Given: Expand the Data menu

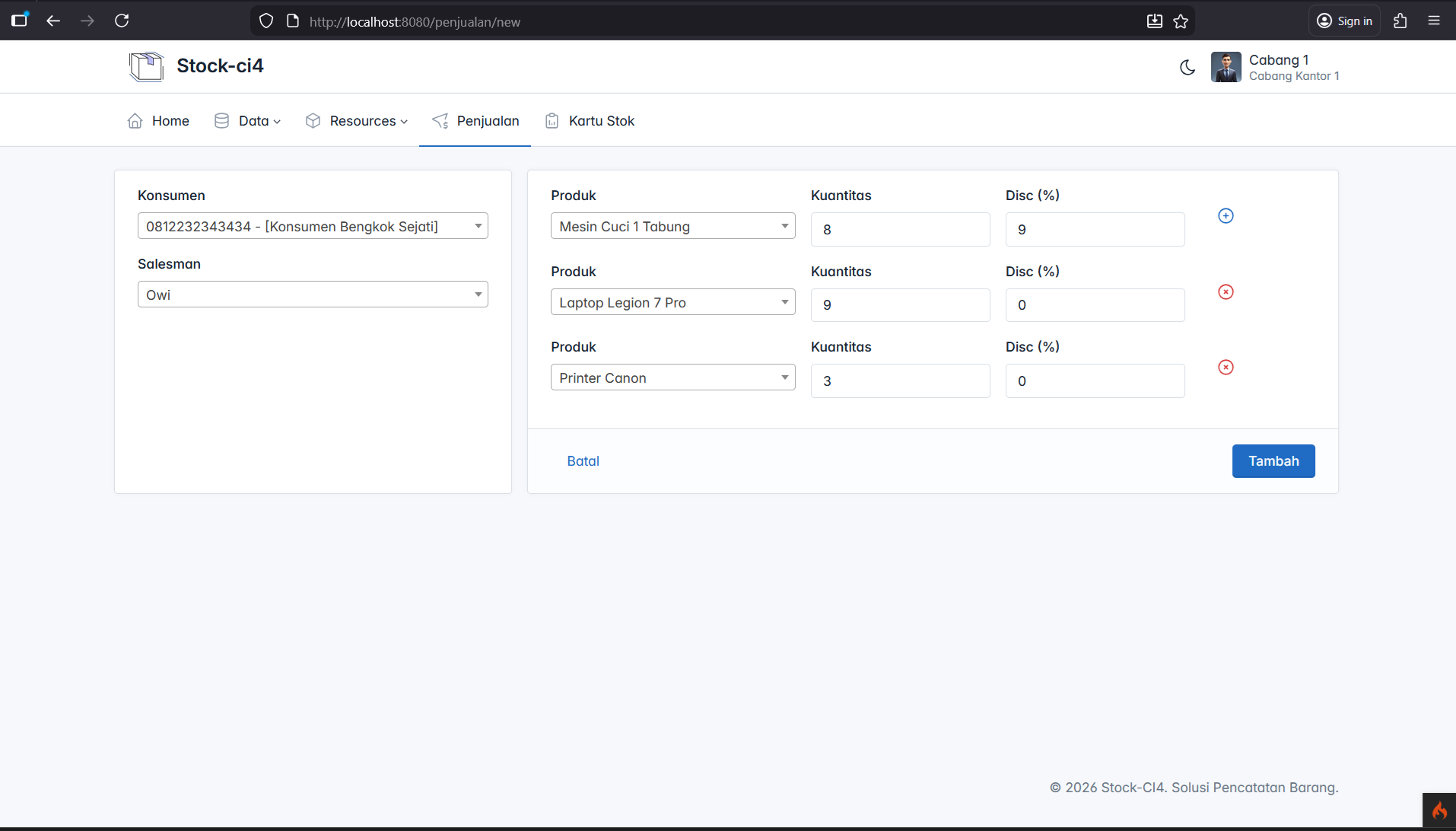Looking at the screenshot, I should pyautogui.click(x=247, y=121).
